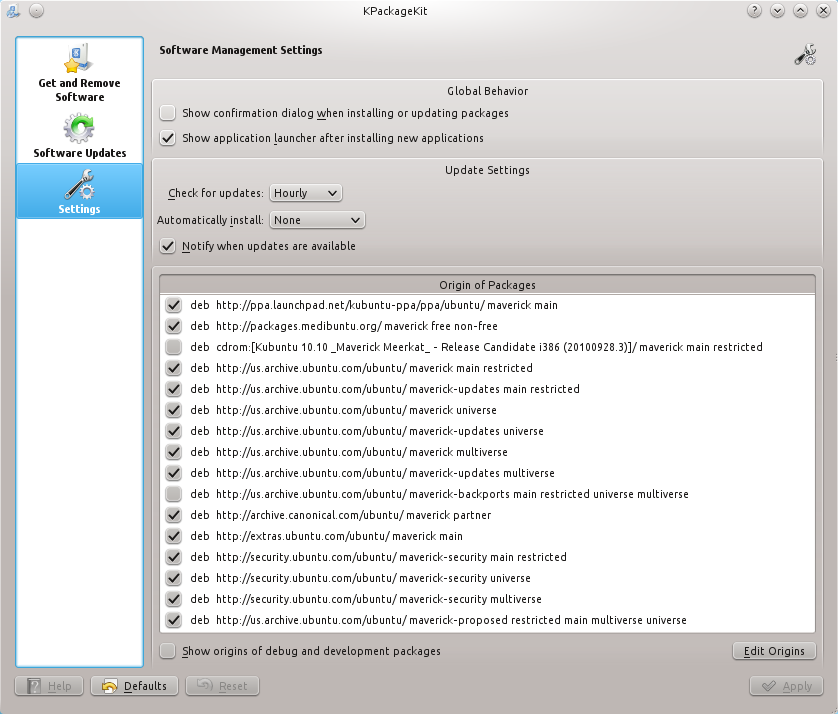Disable Show application launcher after installing checkbox
This screenshot has width=838, height=714.
coord(168,138)
